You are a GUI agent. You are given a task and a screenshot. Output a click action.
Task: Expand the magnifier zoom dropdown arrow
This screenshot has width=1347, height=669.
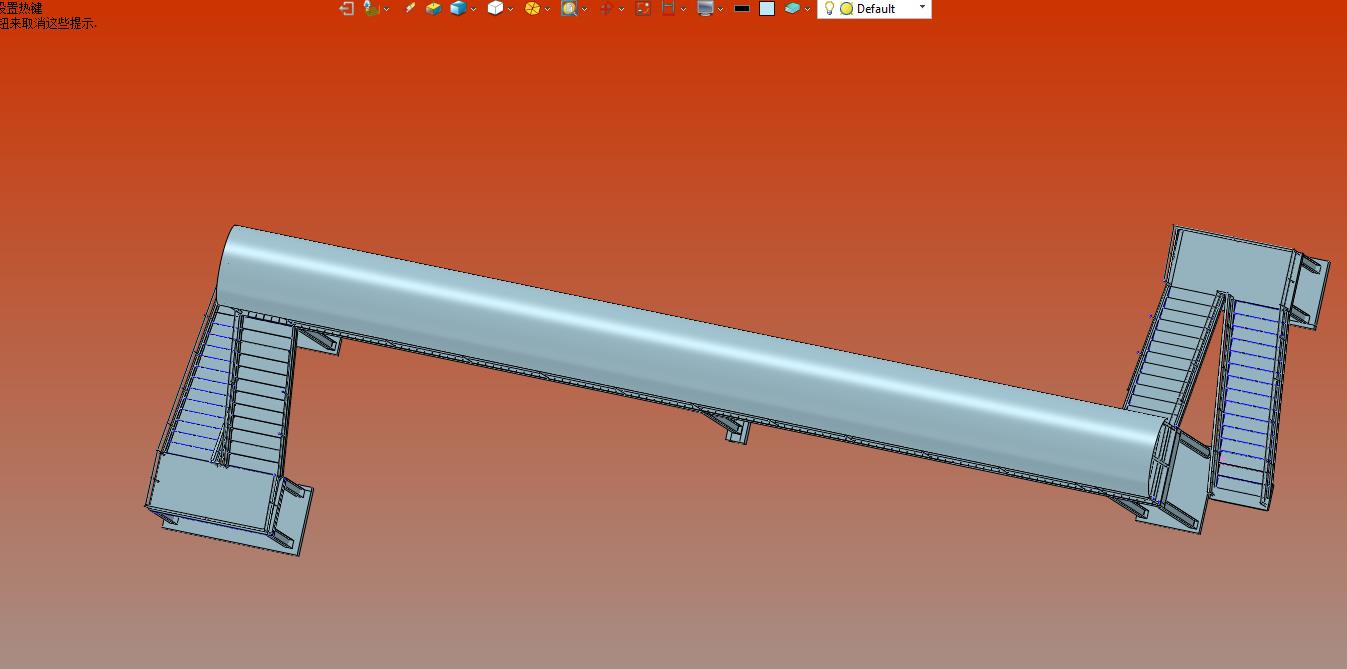pos(584,9)
